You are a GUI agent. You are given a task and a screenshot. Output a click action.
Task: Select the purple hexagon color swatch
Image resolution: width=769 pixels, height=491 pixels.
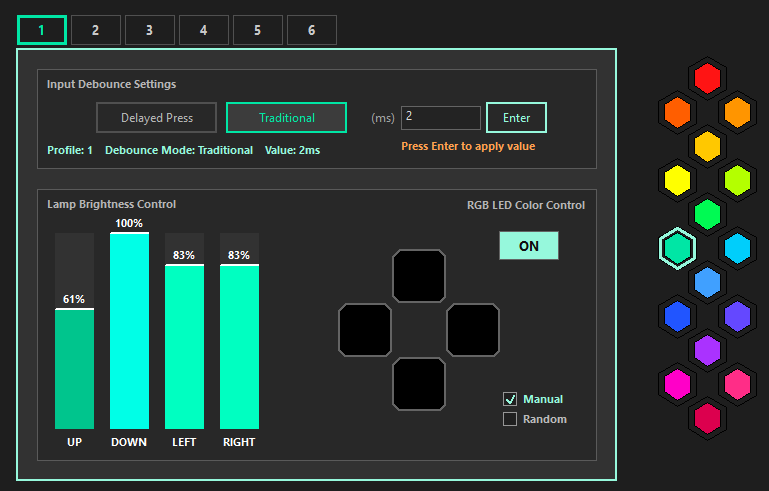coord(707,350)
